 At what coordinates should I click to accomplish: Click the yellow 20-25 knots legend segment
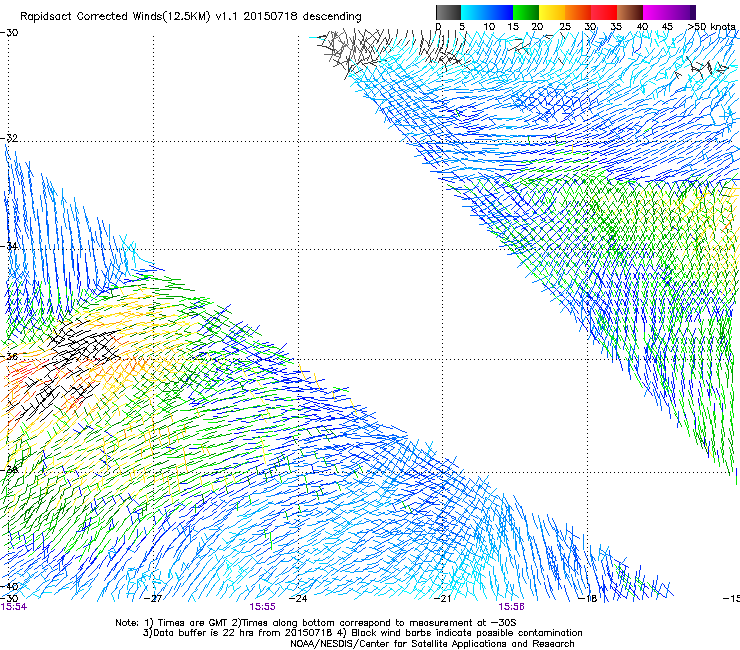(552, 12)
